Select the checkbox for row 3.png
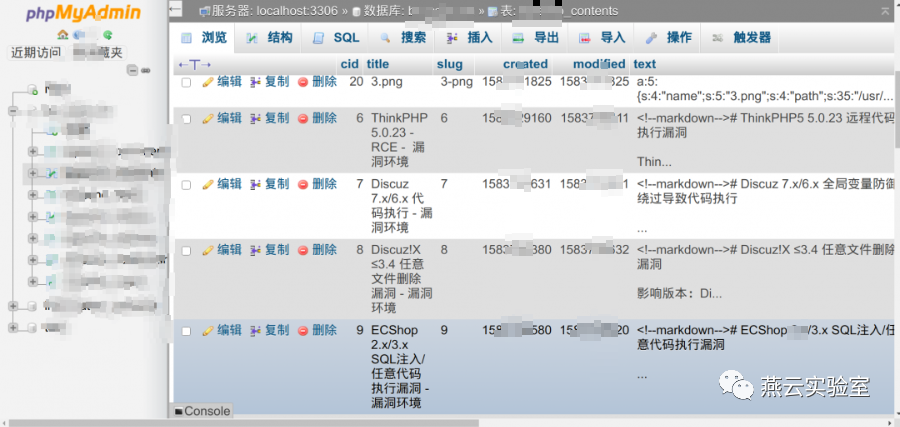Screen dimensions: 900x427 (186, 83)
